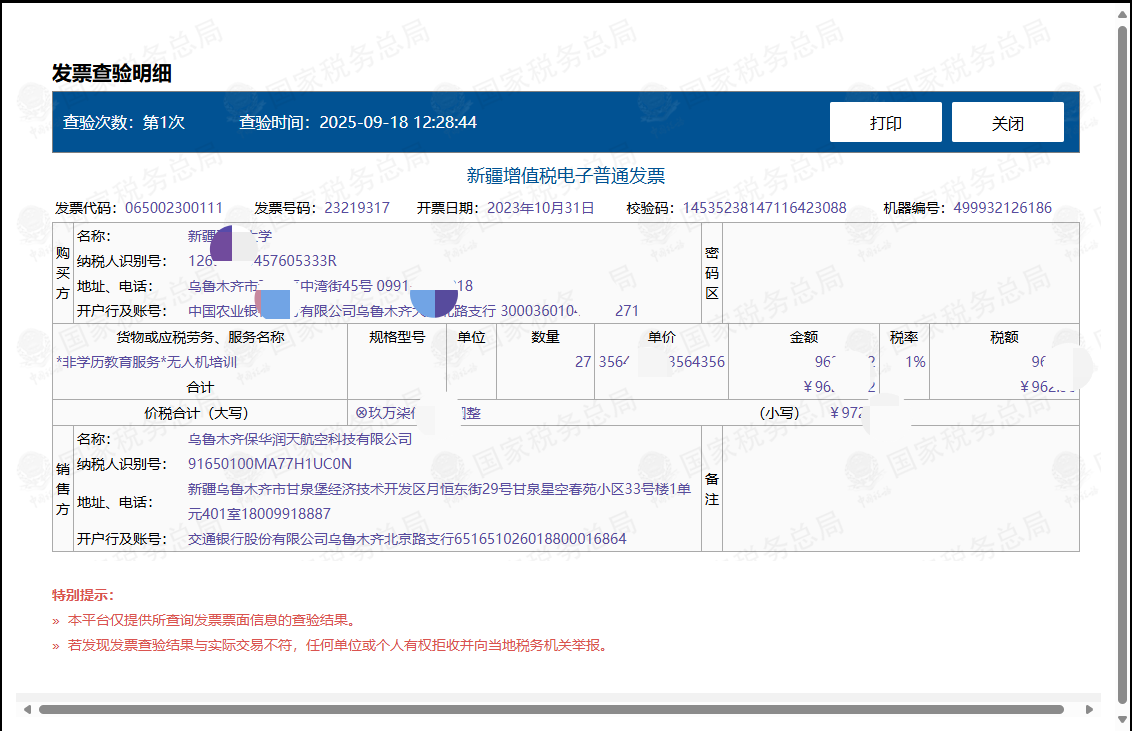The height and width of the screenshot is (731, 1132).
Task: Click the 打印 print button
Action: tap(885, 122)
